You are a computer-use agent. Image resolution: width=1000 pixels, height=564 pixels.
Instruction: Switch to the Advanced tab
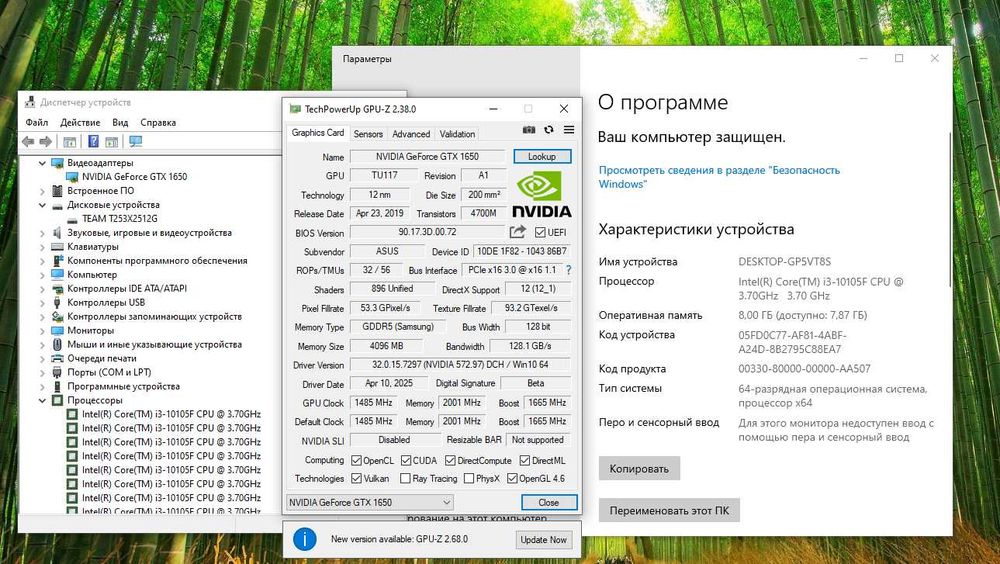pos(411,134)
